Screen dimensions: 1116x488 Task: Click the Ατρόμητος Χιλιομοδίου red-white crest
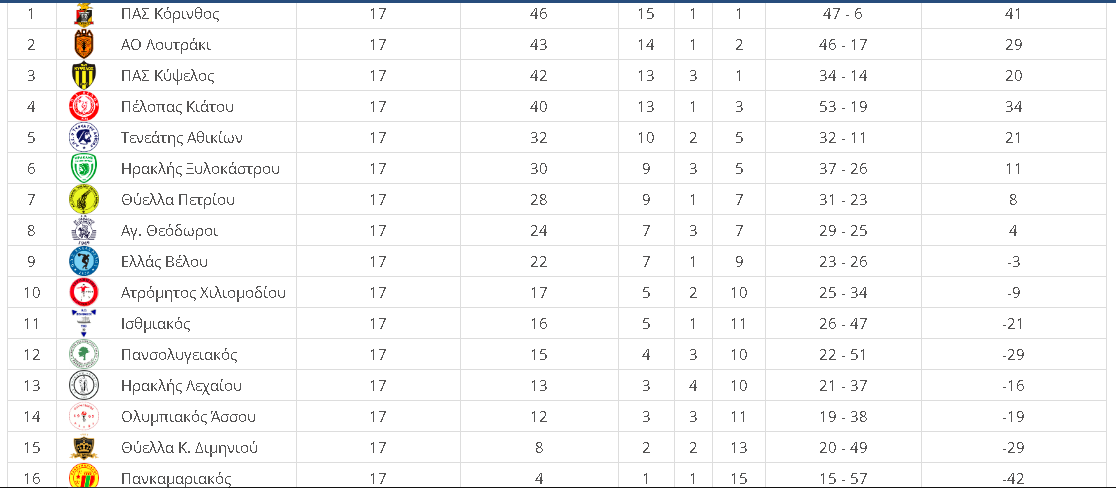(84, 293)
